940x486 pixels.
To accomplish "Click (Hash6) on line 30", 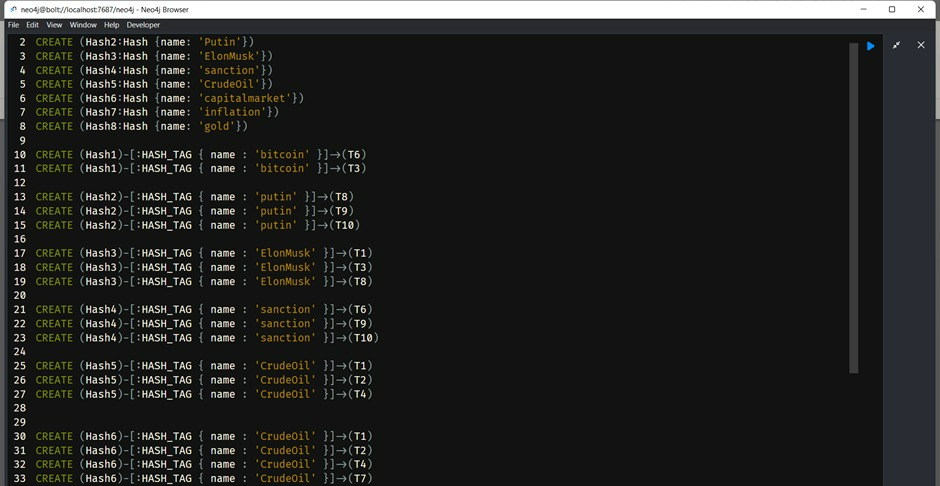I will [101, 436].
